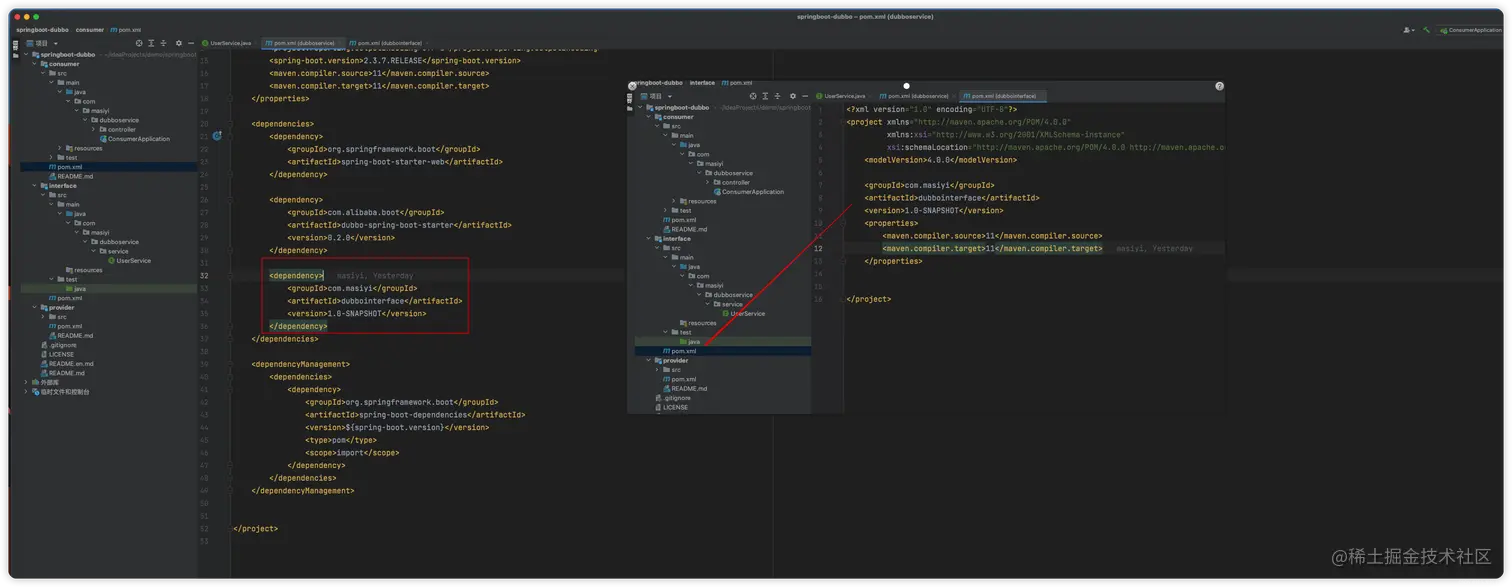Click the locate-opened-file target icon in main window
This screenshot has width=1512, height=587.
(139, 43)
